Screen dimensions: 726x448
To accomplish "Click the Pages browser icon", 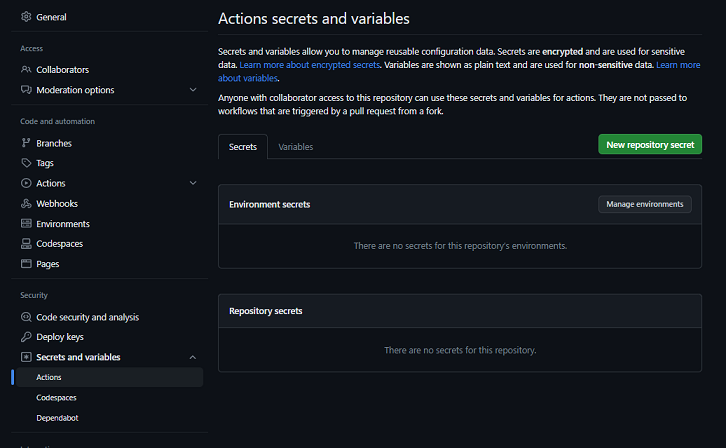I will click(x=26, y=264).
